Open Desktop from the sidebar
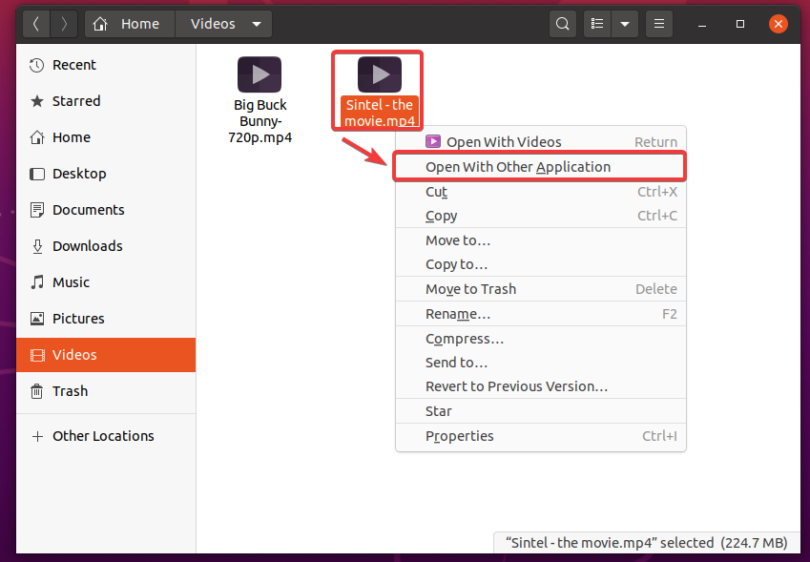 (106, 174)
